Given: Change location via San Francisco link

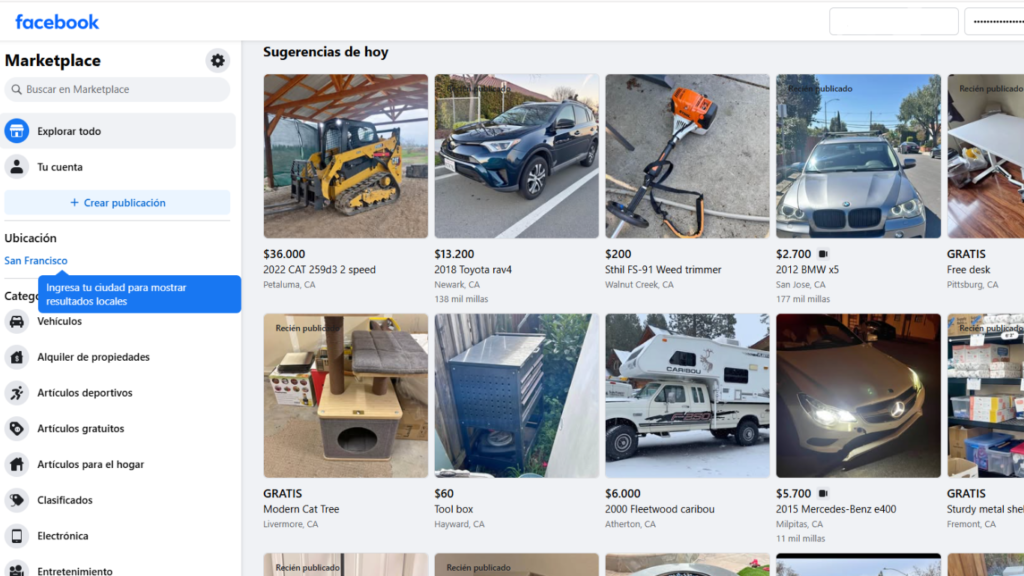Looking at the screenshot, I should (36, 261).
